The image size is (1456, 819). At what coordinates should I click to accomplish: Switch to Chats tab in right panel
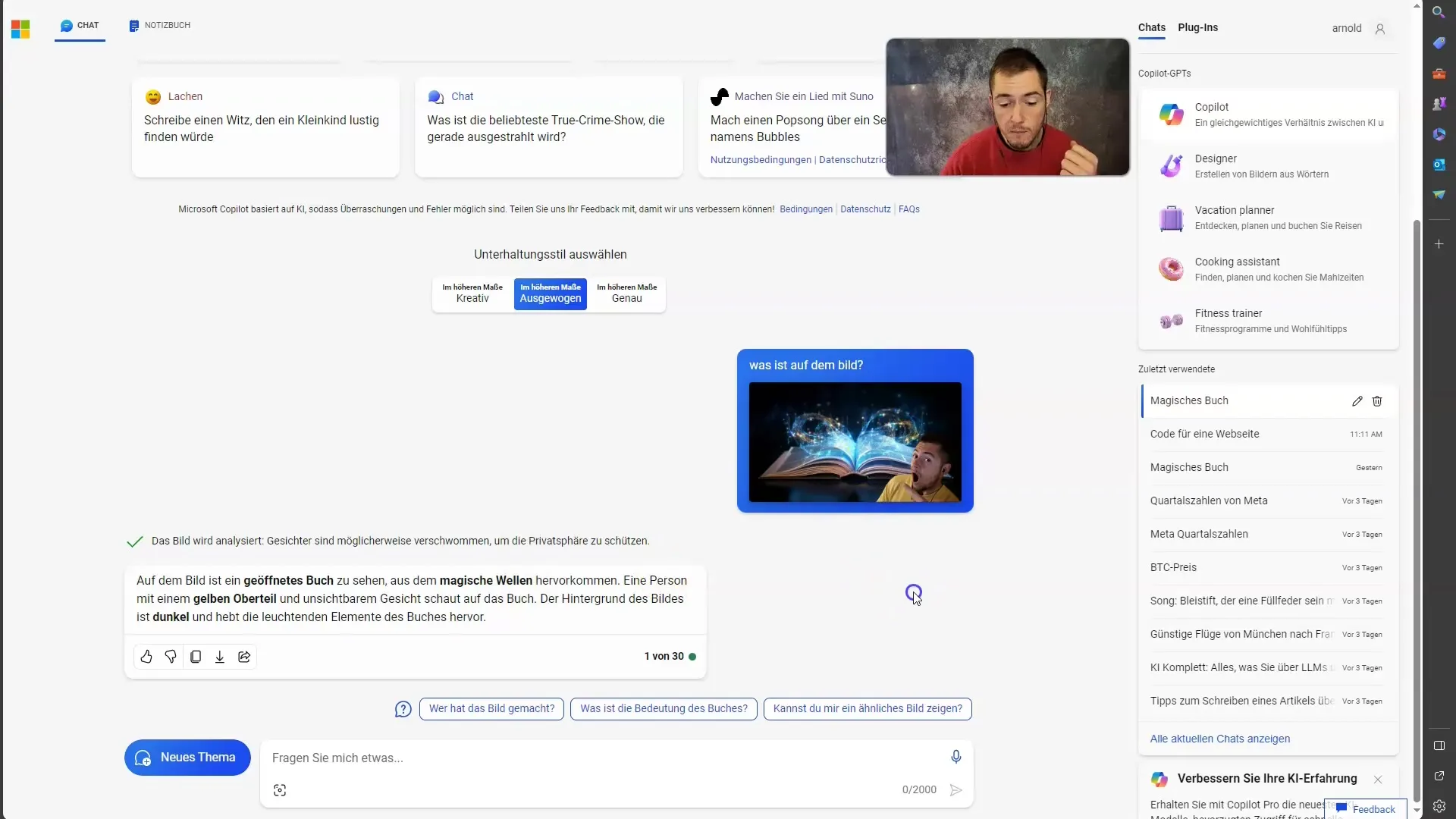click(x=1152, y=27)
